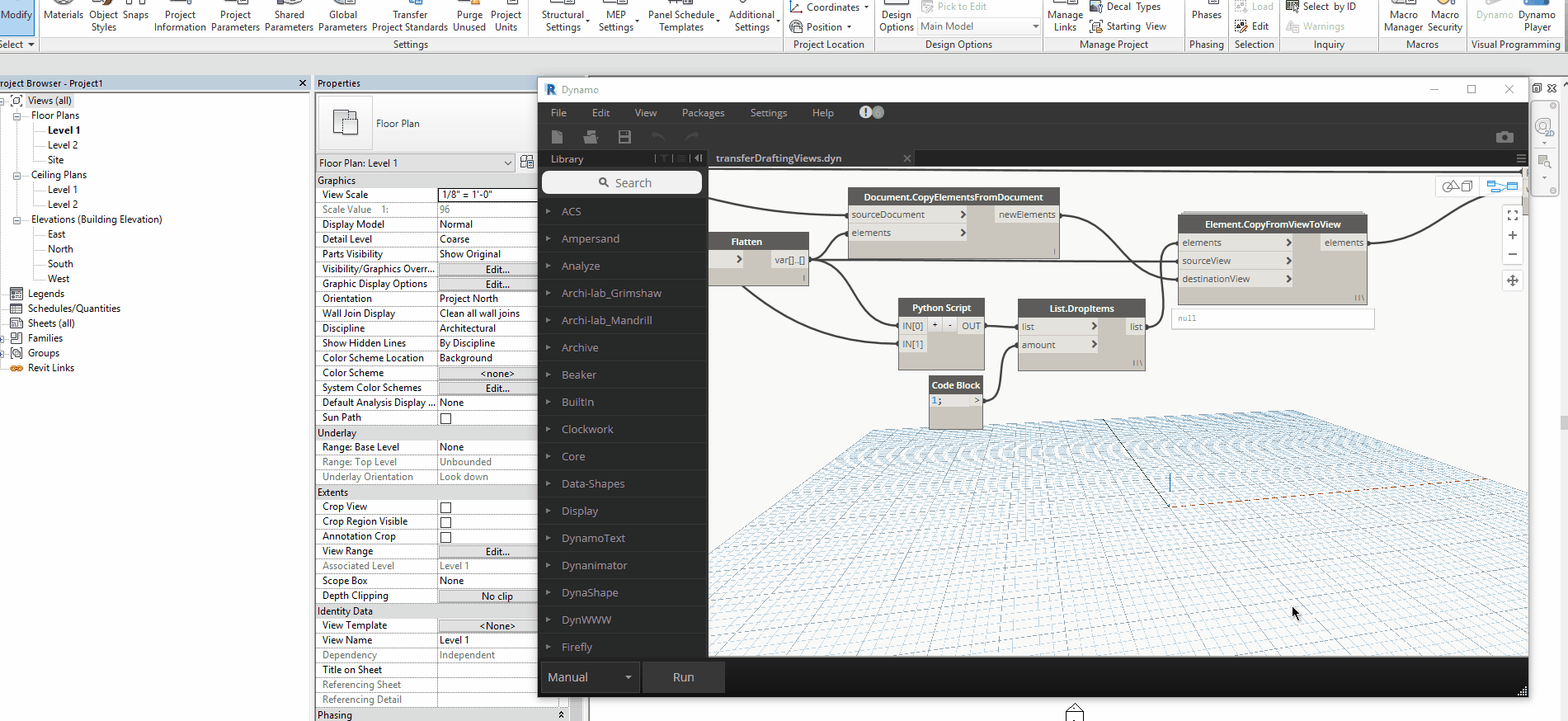Select Python Script node header
The width and height of the screenshot is (1568, 721).
(941, 308)
